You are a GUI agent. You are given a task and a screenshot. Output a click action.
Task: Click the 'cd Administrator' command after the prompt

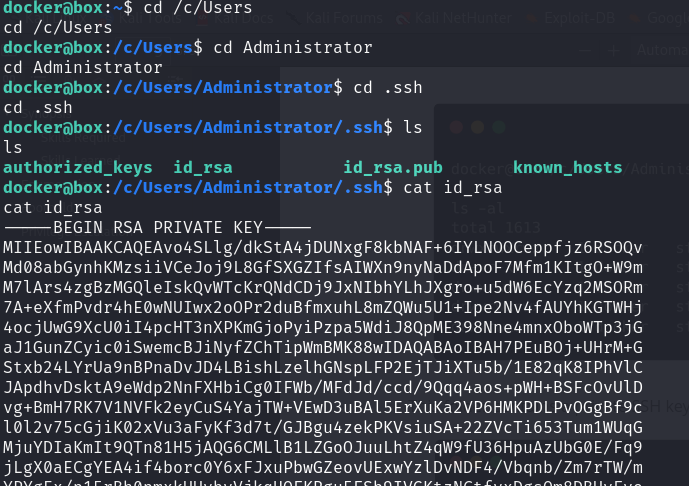pos(293,47)
